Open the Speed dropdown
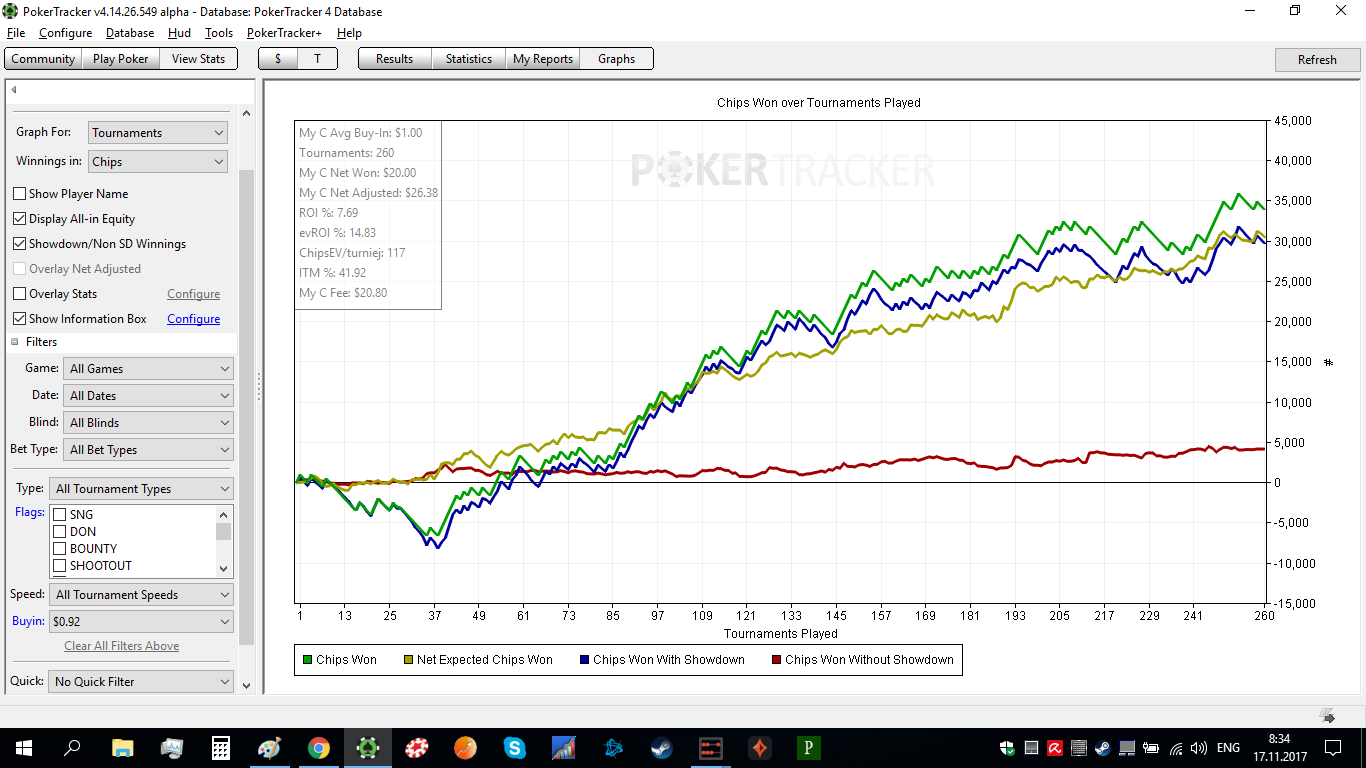The image size is (1366, 768). click(x=141, y=595)
